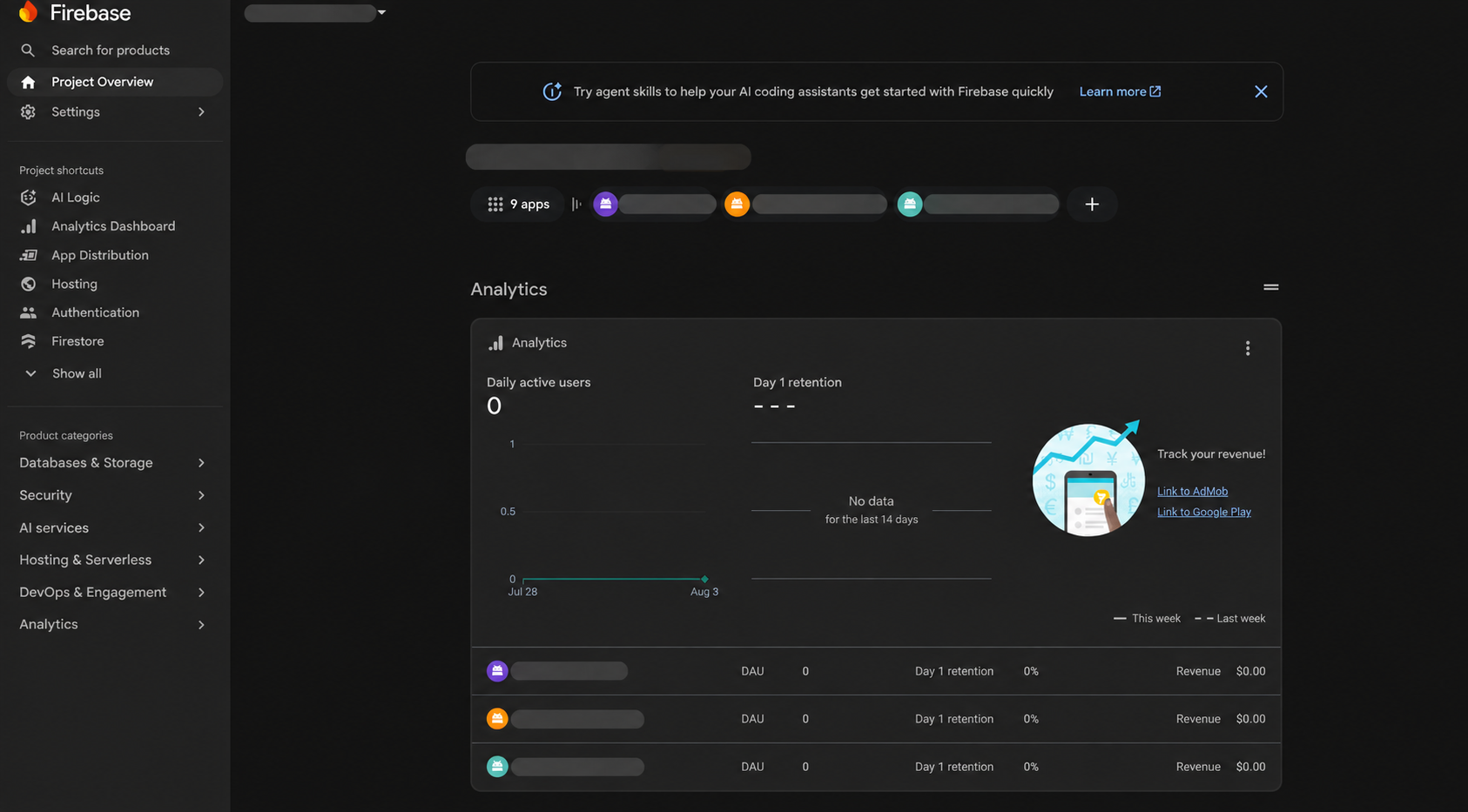Click the Last week legend entry
The width and height of the screenshot is (1468, 812).
click(x=1229, y=619)
